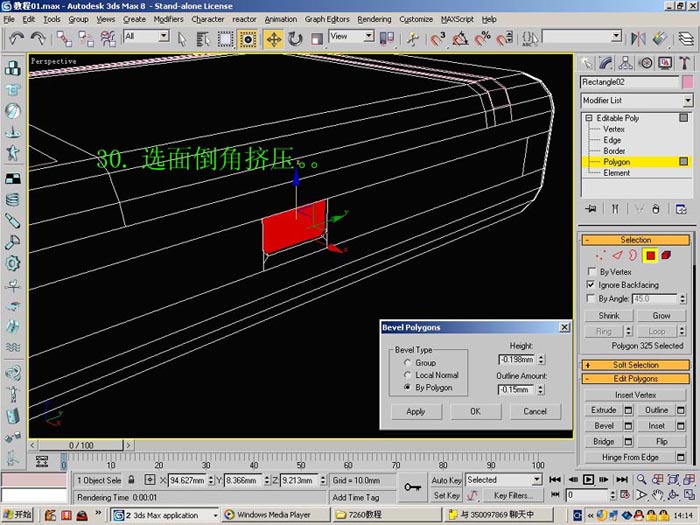The image size is (700, 525).
Task: Click the 0 / 100 time slider
Action: 81,445
